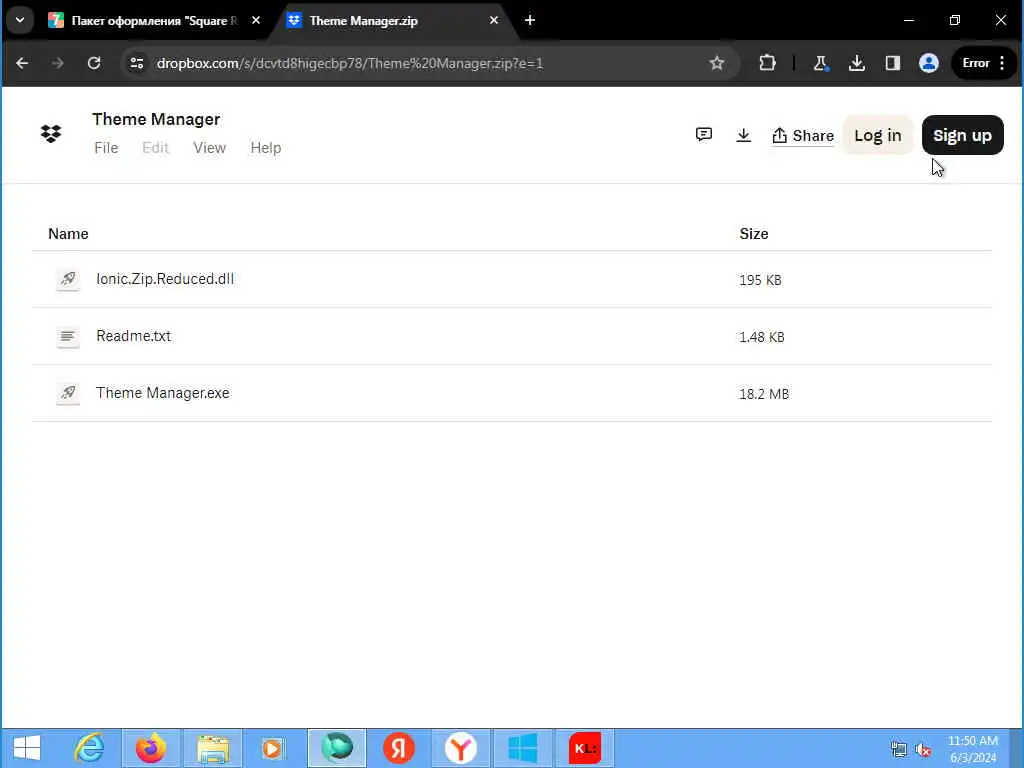Click the rocket icon for Ionic.Zip.Reduced.dll
The height and width of the screenshot is (768, 1024).
pos(68,280)
